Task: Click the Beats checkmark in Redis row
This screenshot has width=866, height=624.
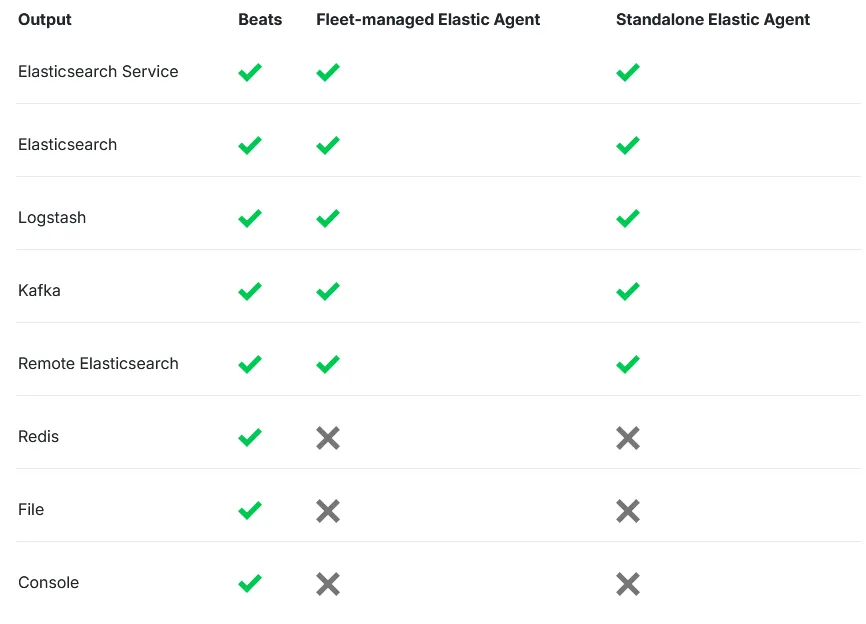Action: pos(250,437)
